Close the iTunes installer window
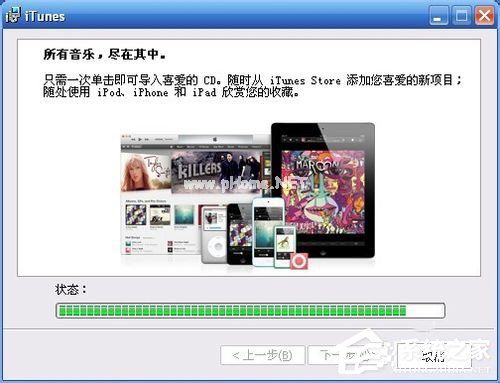Screen dimensions: 500x383 [x=484, y=15]
